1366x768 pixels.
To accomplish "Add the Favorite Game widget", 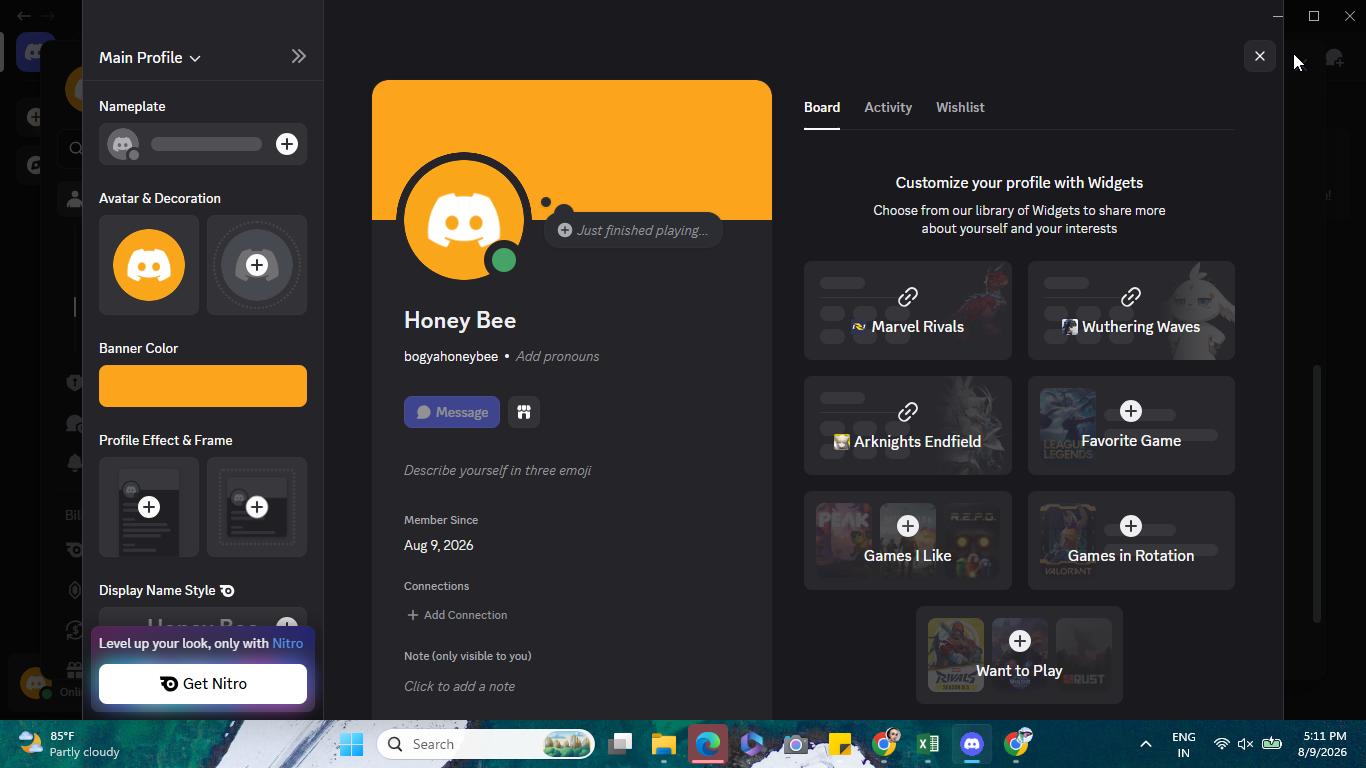I will tap(1131, 426).
